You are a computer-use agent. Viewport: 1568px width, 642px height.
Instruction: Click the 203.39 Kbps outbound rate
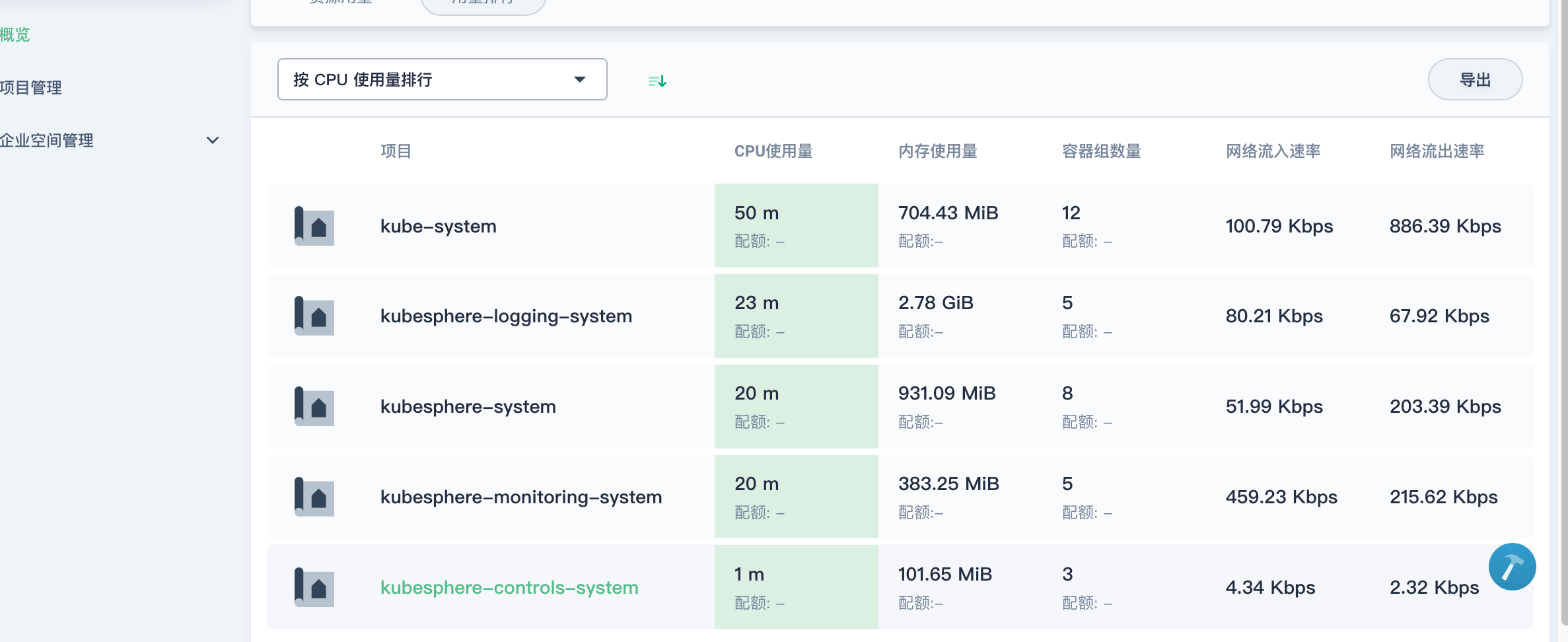pyautogui.click(x=1445, y=406)
